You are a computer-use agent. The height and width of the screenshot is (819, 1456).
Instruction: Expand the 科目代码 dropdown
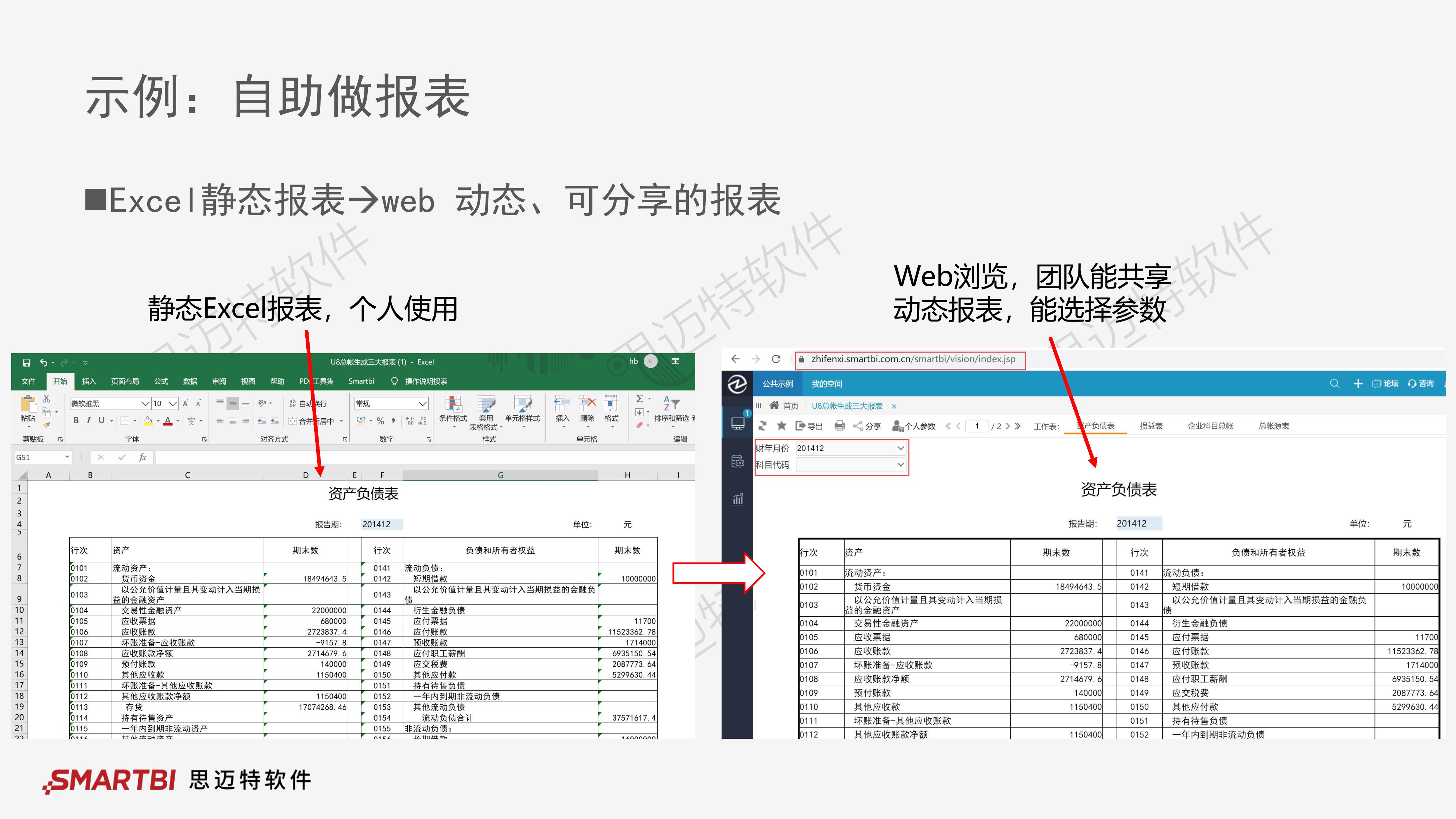[900, 464]
